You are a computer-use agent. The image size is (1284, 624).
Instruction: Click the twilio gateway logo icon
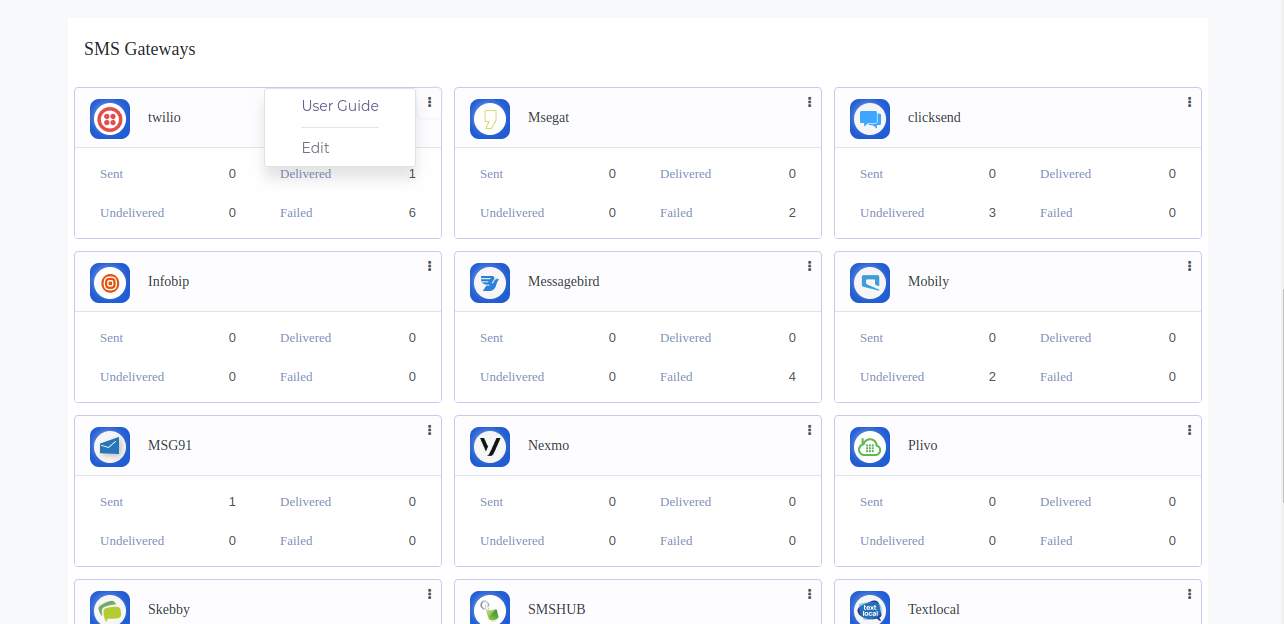click(x=110, y=119)
